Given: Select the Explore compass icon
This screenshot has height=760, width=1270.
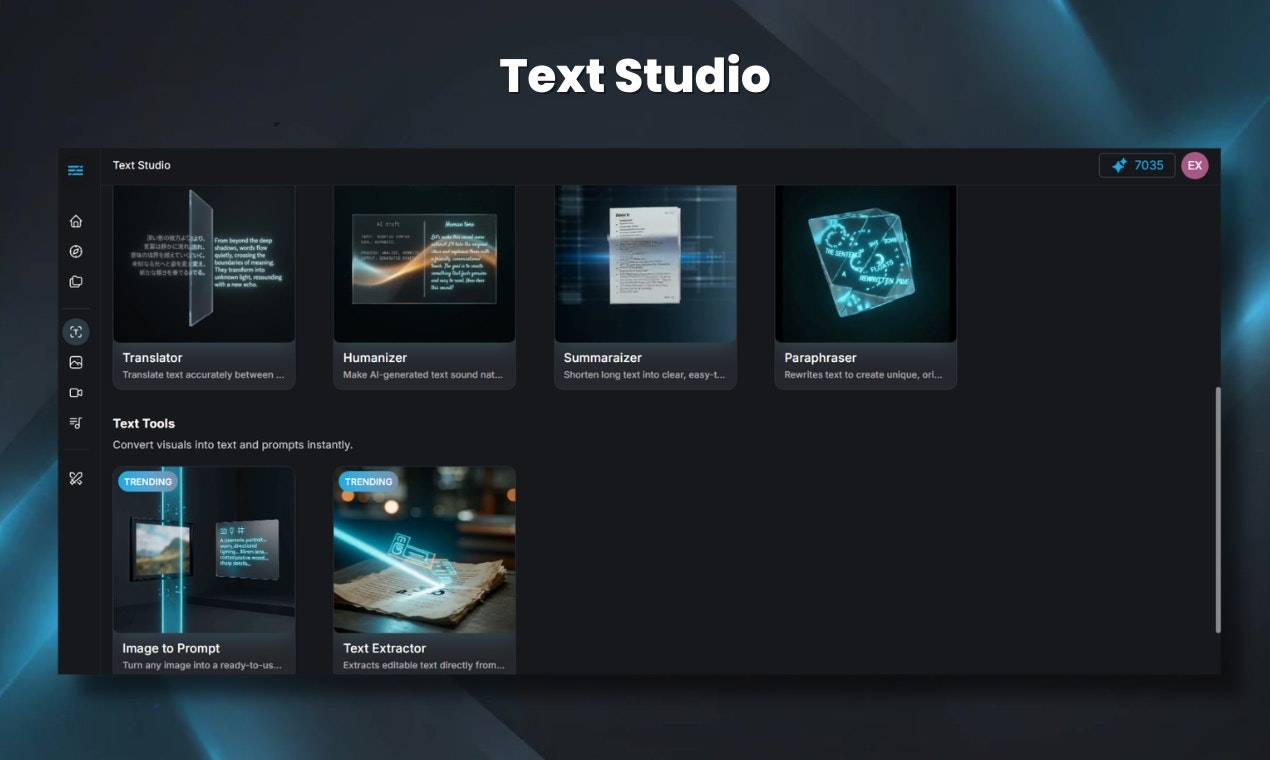Looking at the screenshot, I should (75, 251).
